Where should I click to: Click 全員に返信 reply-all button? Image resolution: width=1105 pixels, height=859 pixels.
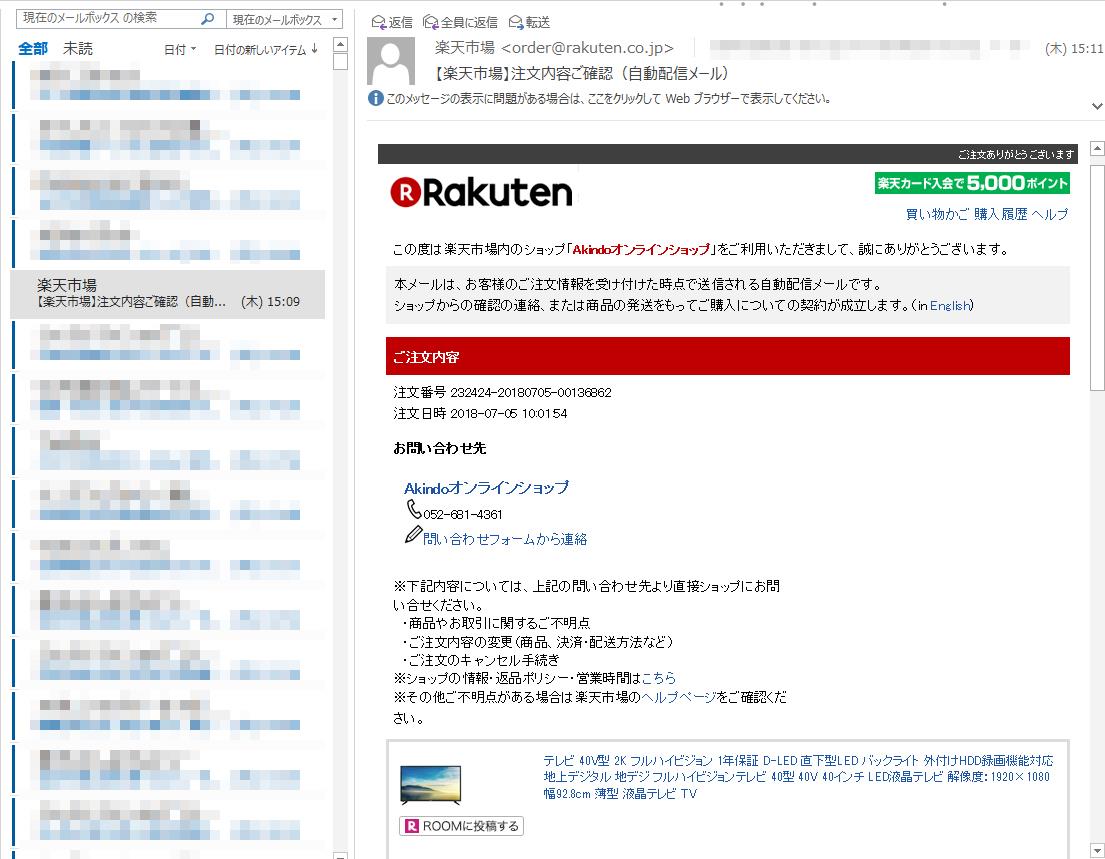pyautogui.click(x=460, y=23)
